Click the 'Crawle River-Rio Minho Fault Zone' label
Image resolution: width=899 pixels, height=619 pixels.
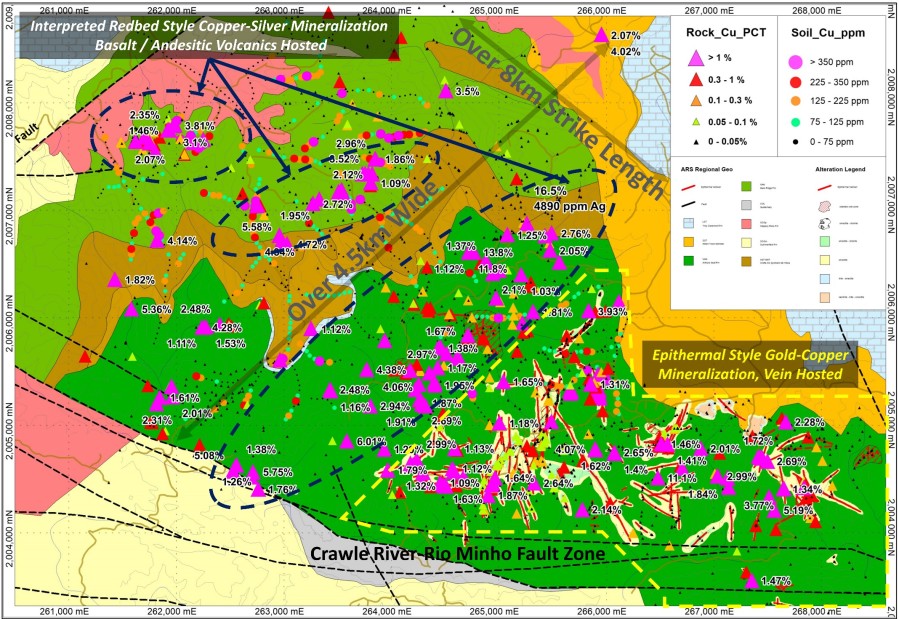pyautogui.click(x=458, y=553)
